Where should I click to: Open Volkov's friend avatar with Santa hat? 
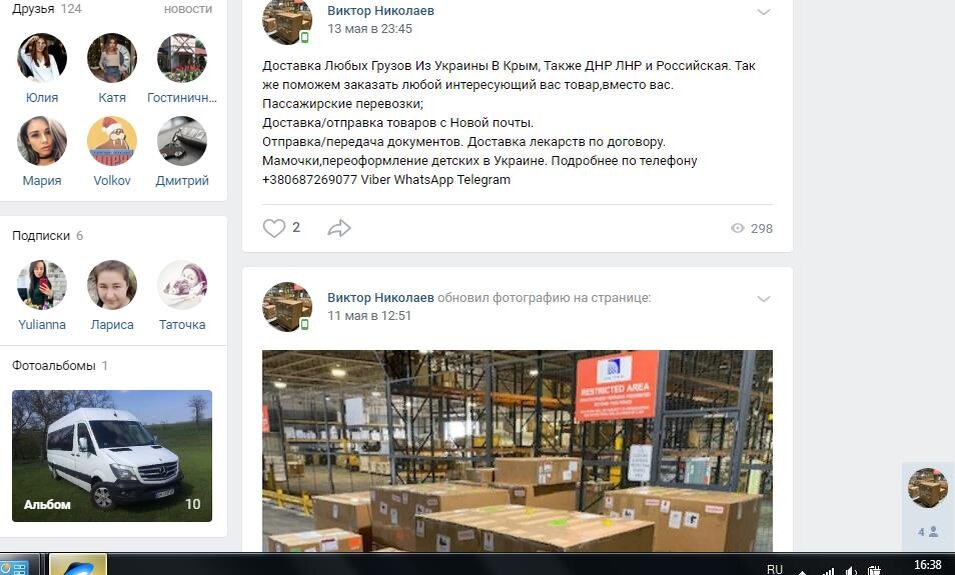[x=112, y=141]
